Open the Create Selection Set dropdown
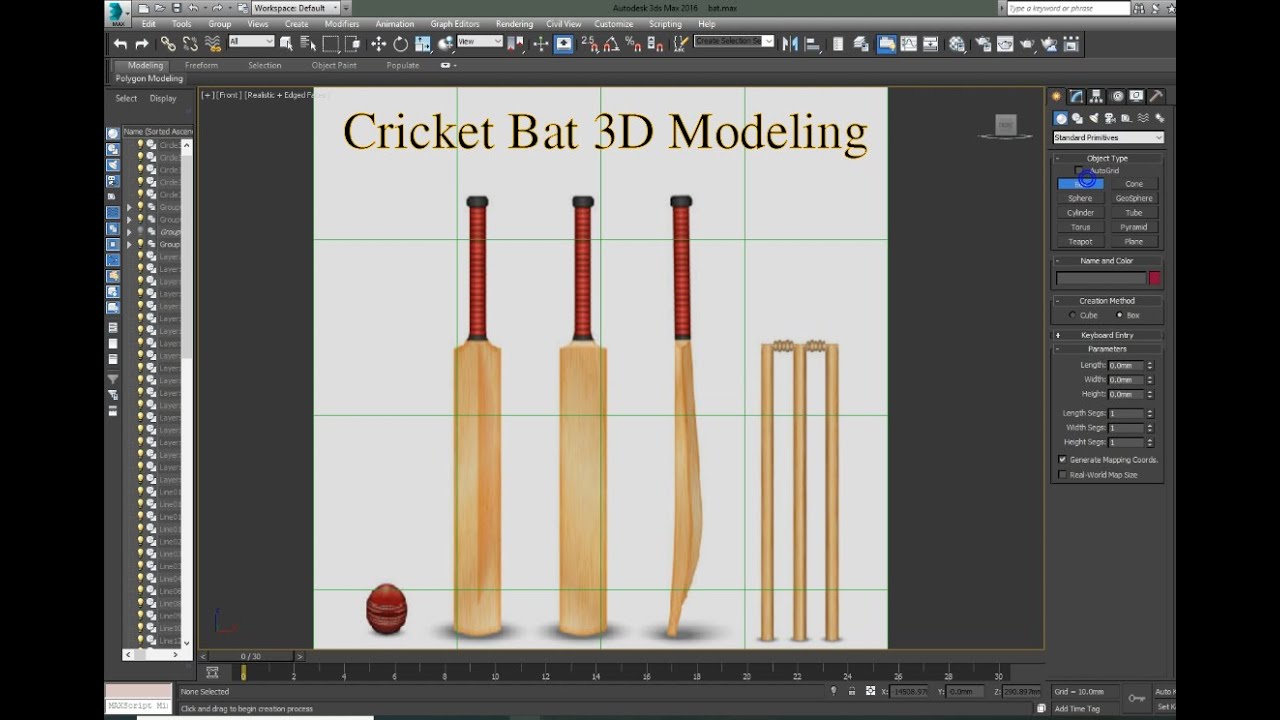Screen dimensions: 1280x720 pos(734,41)
